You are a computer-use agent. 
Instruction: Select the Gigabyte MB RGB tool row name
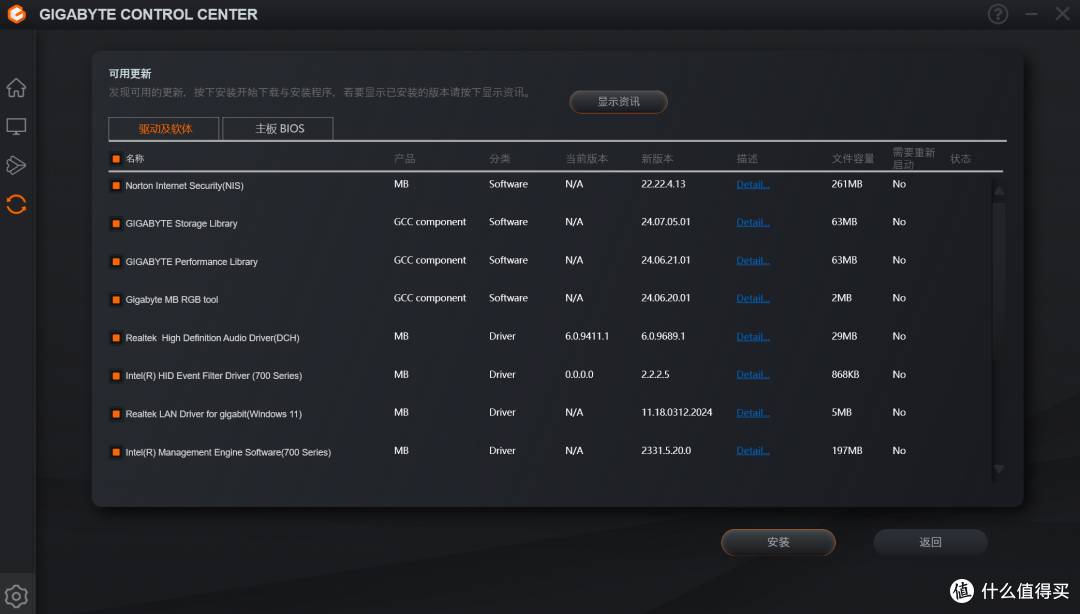click(172, 300)
